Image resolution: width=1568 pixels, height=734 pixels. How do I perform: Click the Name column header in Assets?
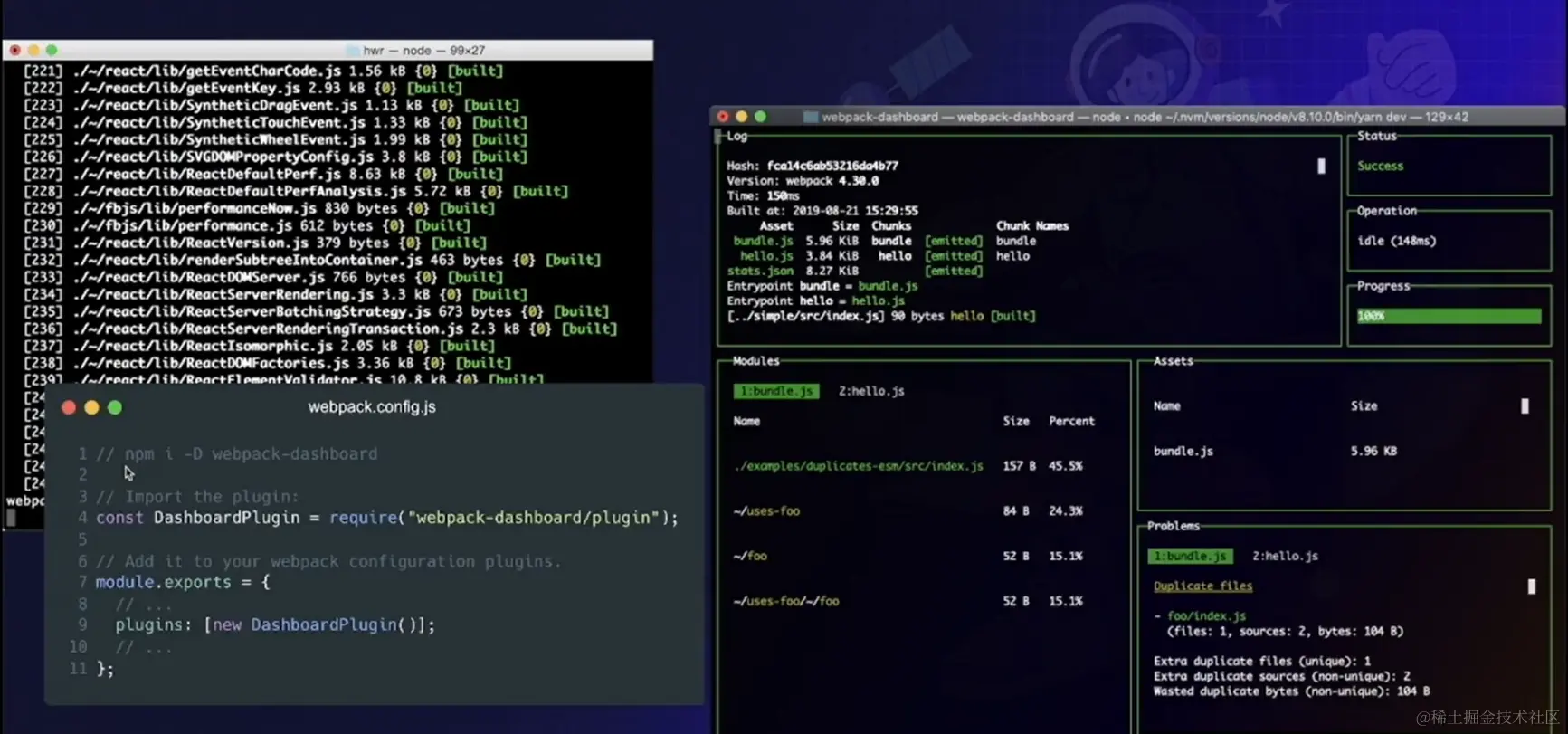1166,405
